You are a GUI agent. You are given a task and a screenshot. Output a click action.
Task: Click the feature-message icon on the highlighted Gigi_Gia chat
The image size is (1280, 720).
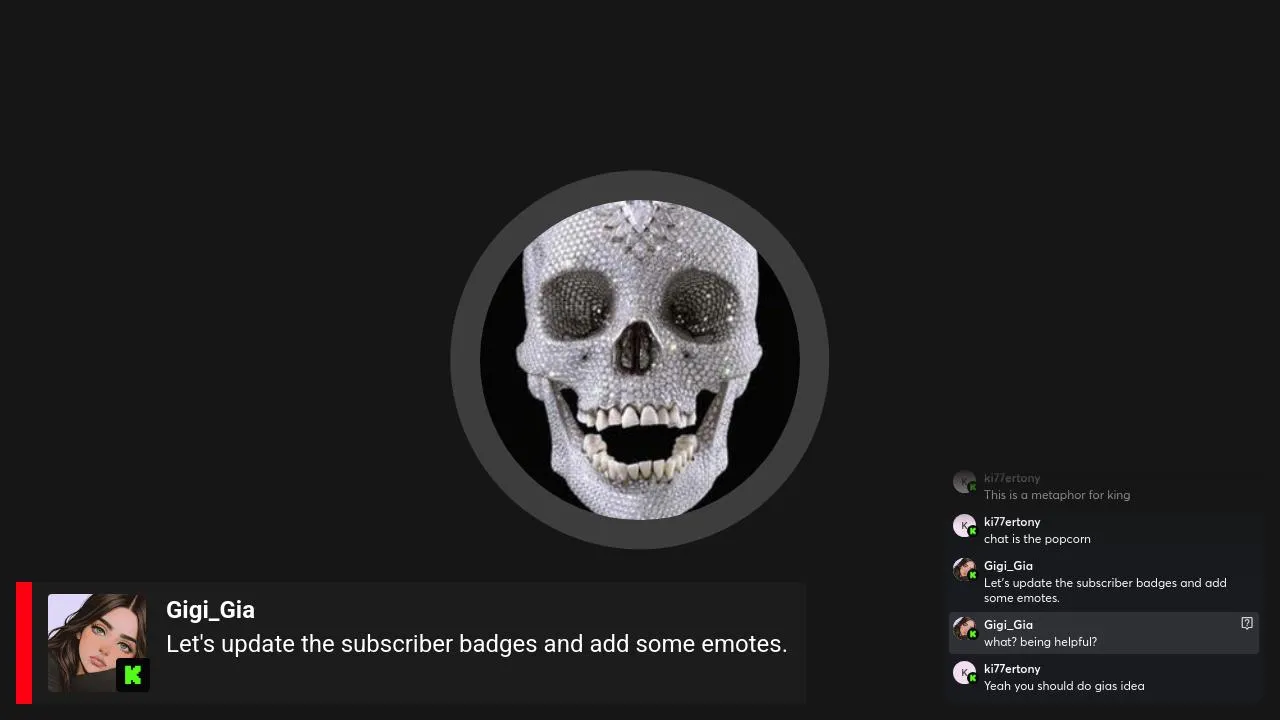point(1247,623)
